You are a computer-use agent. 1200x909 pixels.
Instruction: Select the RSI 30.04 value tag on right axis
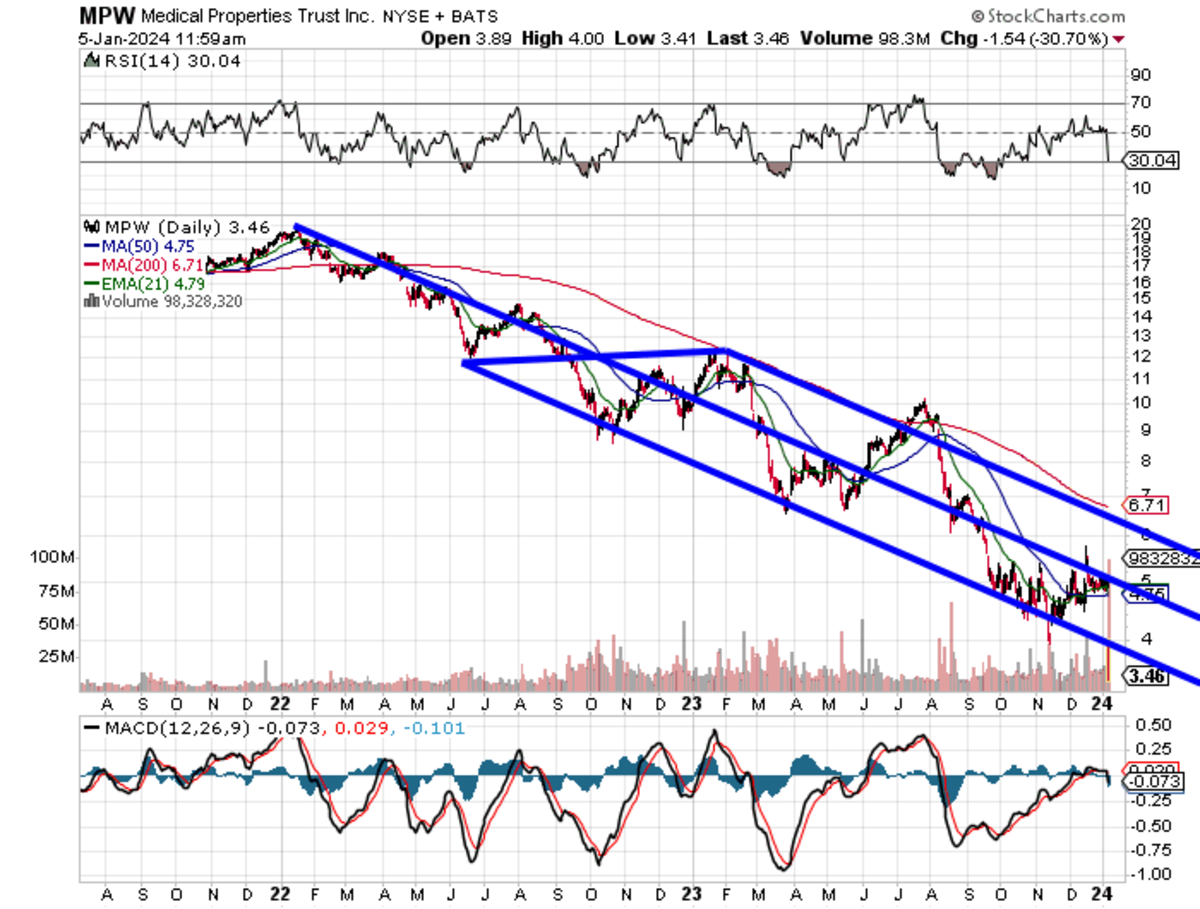point(1152,159)
